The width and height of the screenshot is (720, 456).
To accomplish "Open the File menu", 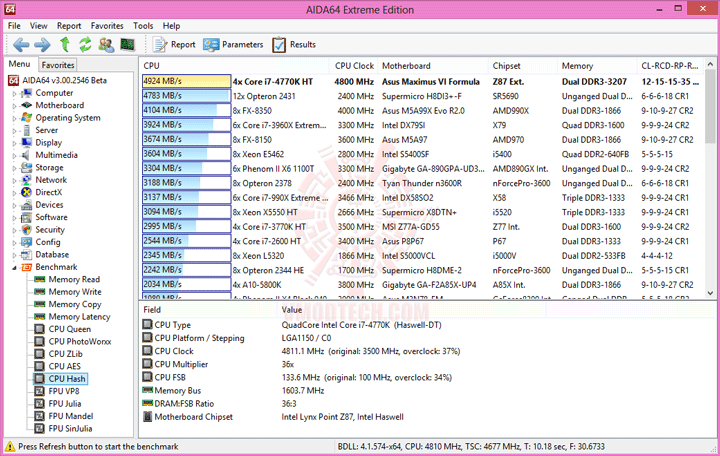I will click(x=14, y=26).
